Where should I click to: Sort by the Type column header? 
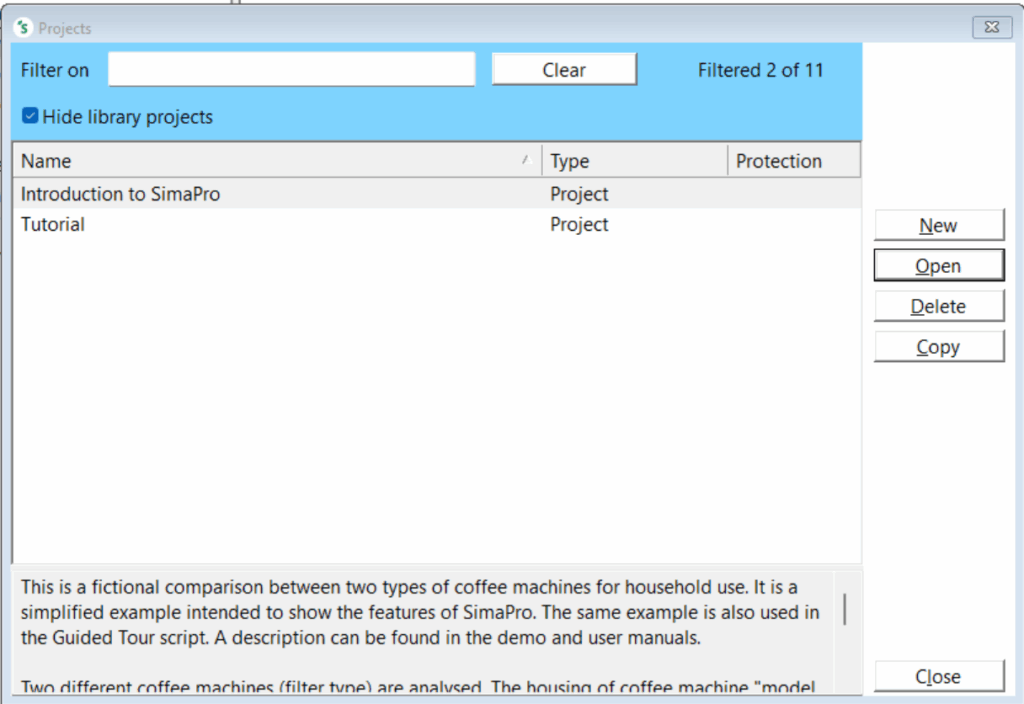point(634,161)
